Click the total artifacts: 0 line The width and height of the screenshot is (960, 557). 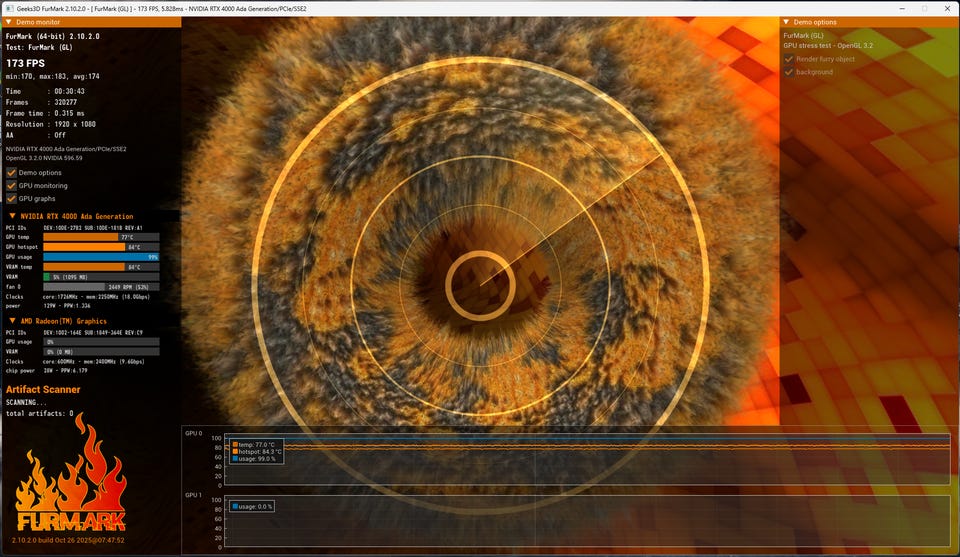40,414
